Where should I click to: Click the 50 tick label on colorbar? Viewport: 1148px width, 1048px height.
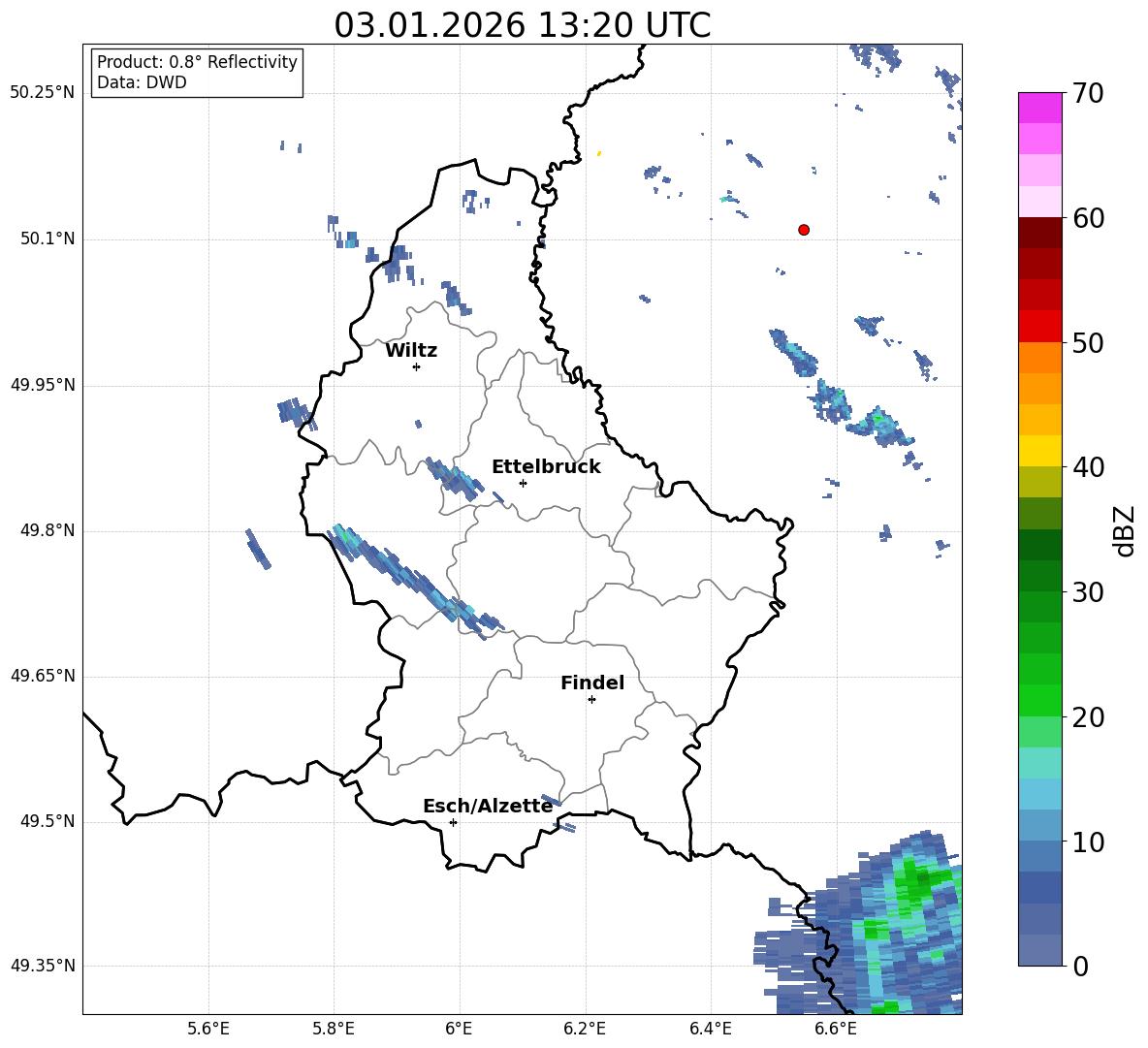[1088, 342]
